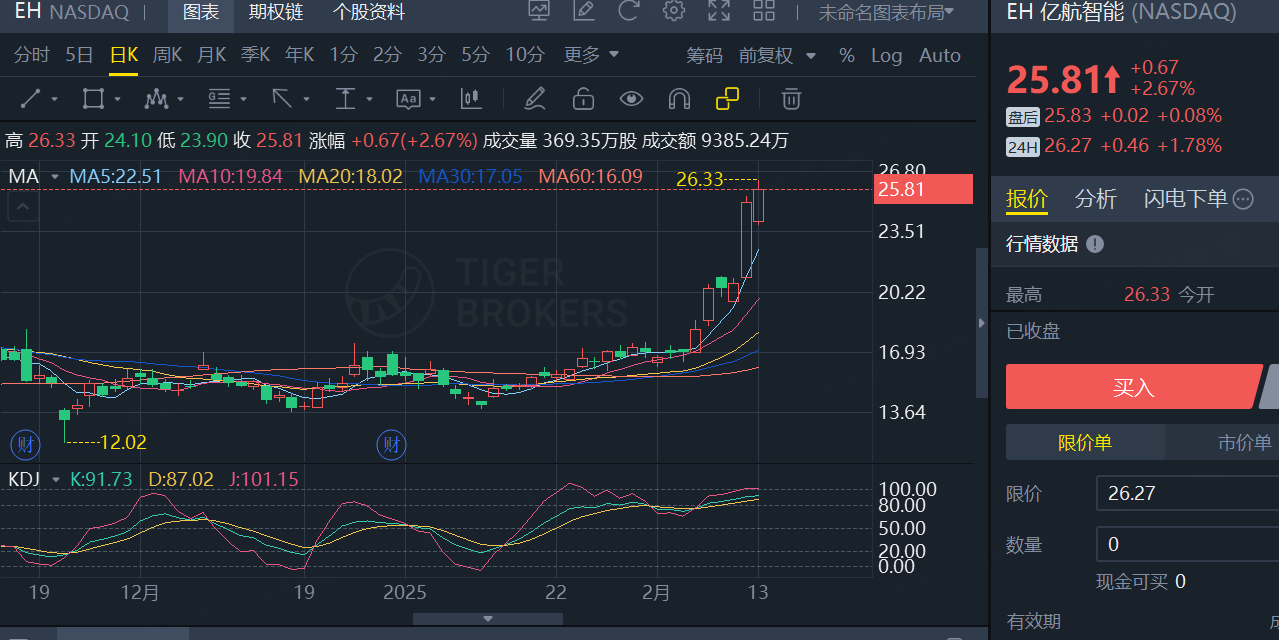Click the candlestick chart type icon
Viewport: 1279px width, 640px height.
click(x=471, y=99)
